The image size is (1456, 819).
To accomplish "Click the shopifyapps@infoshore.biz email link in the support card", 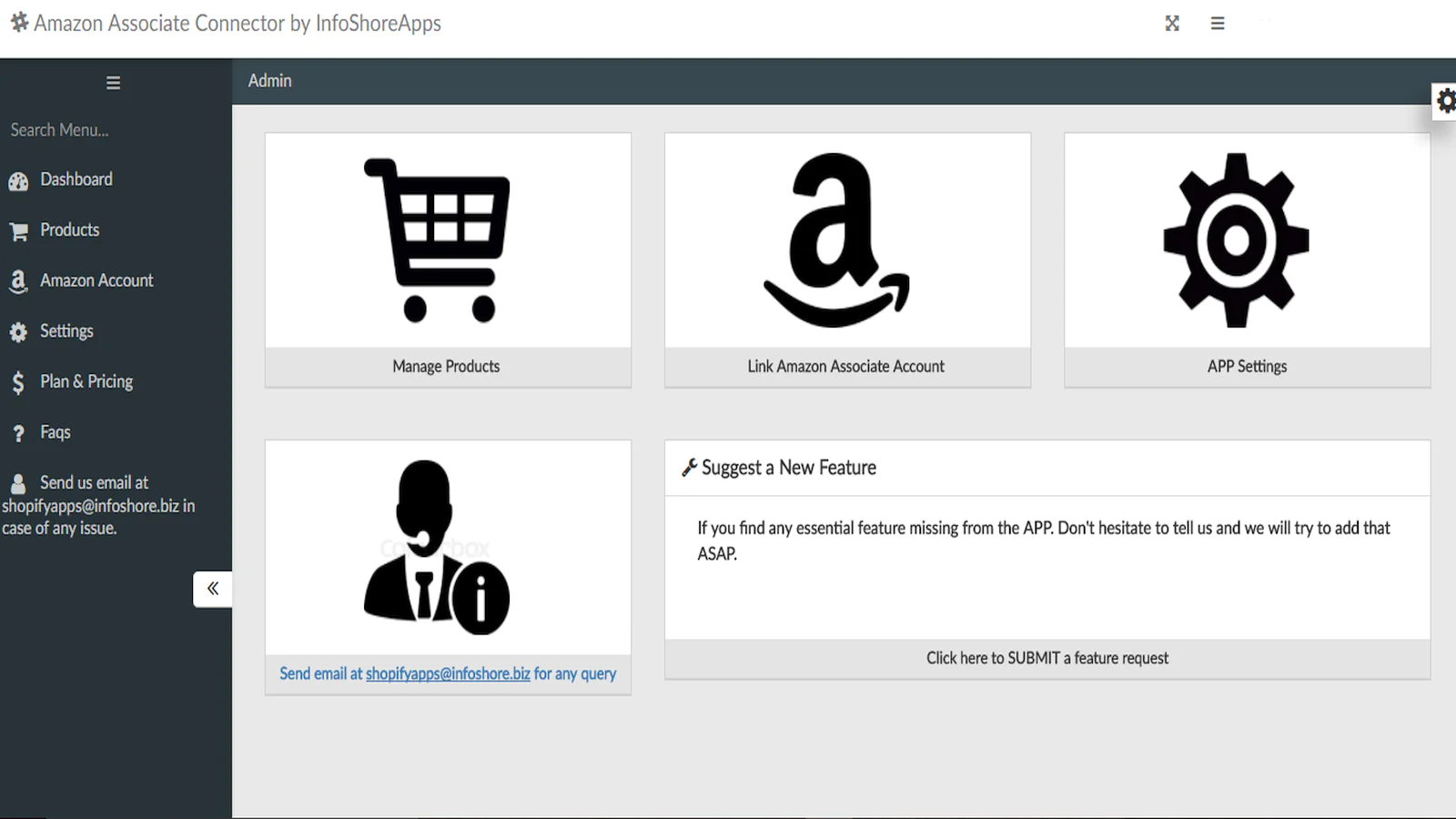I will (448, 674).
